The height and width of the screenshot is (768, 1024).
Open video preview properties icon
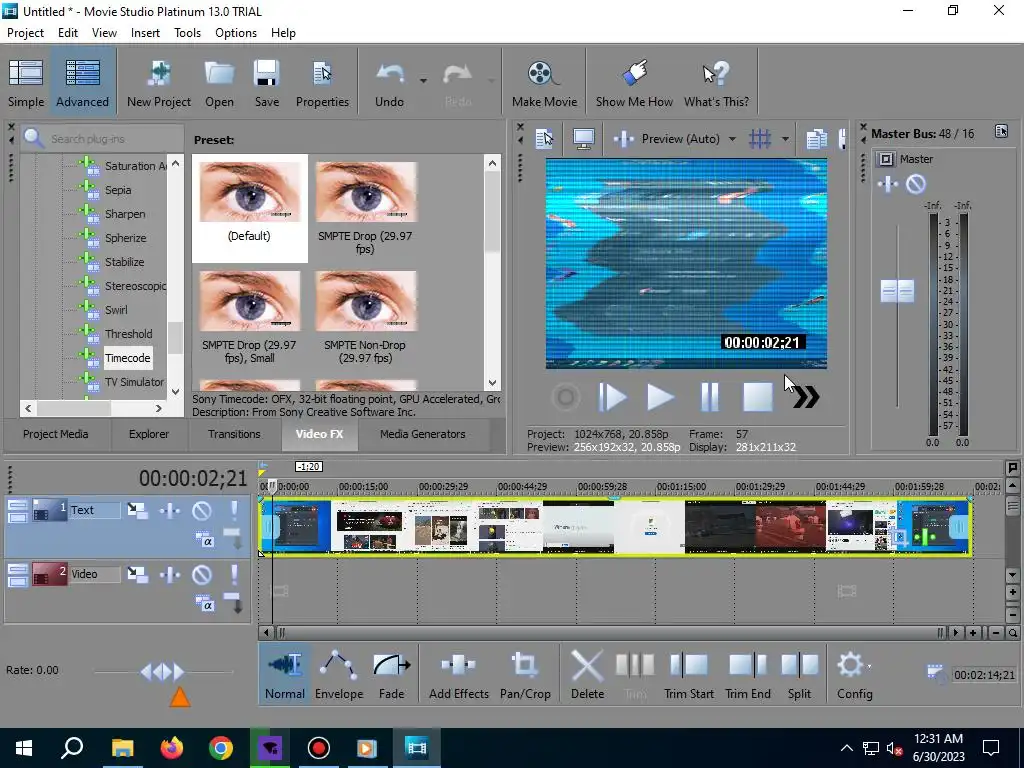pyautogui.click(x=544, y=138)
